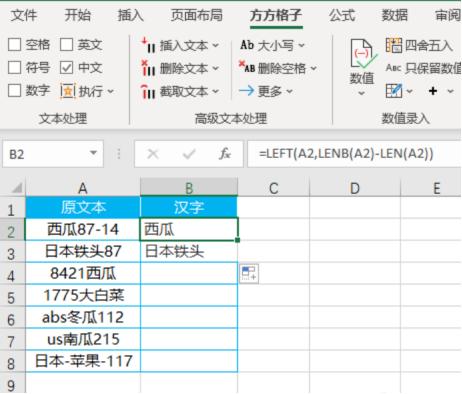Click the Name Box showing B2
Viewport: 462px width, 394px height.
53,154
